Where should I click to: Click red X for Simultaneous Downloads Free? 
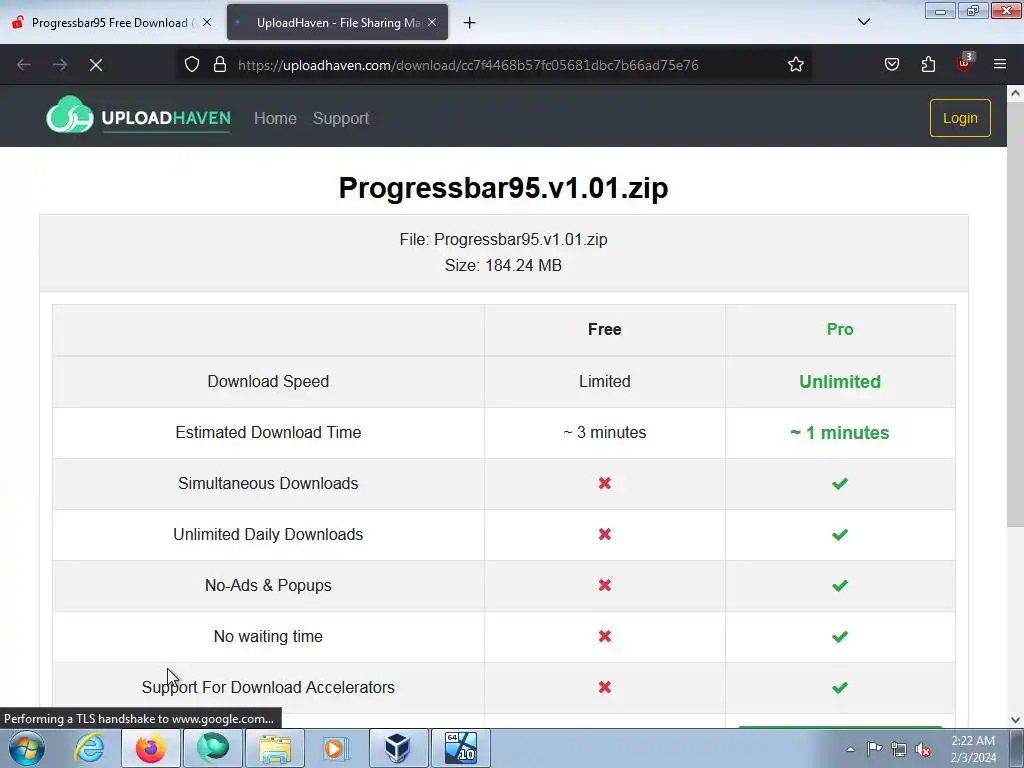click(605, 483)
